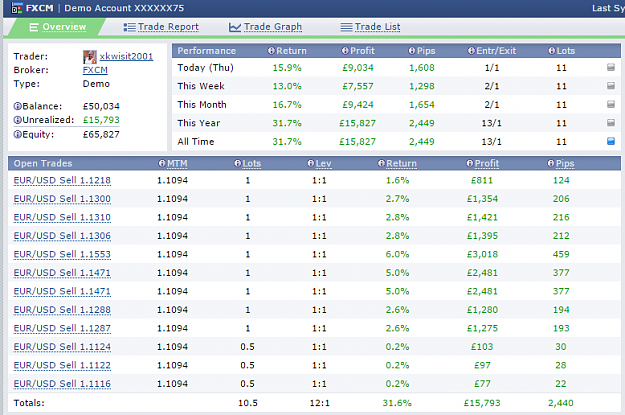Sort open trades by MTM column
625x415 pixels.
point(177,163)
